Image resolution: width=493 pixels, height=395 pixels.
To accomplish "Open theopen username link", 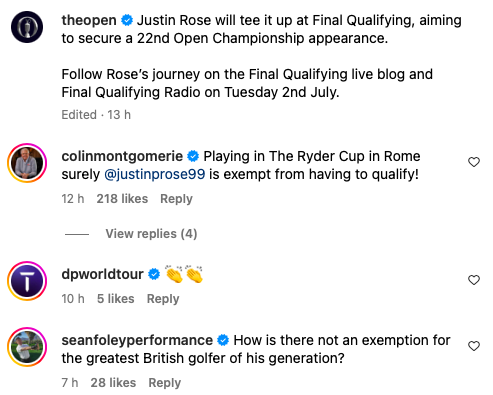I will [89, 20].
